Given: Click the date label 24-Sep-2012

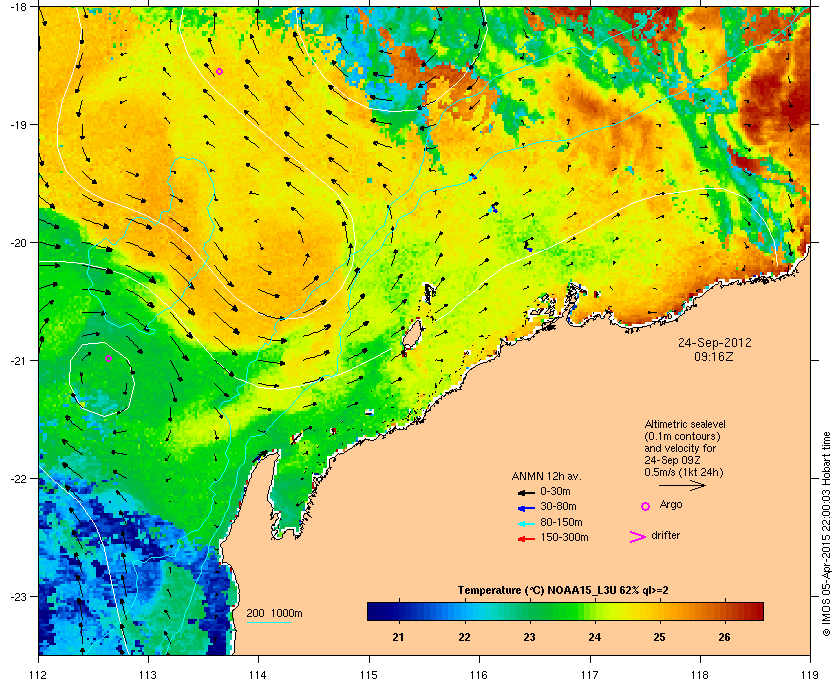Looking at the screenshot, I should (x=715, y=342).
